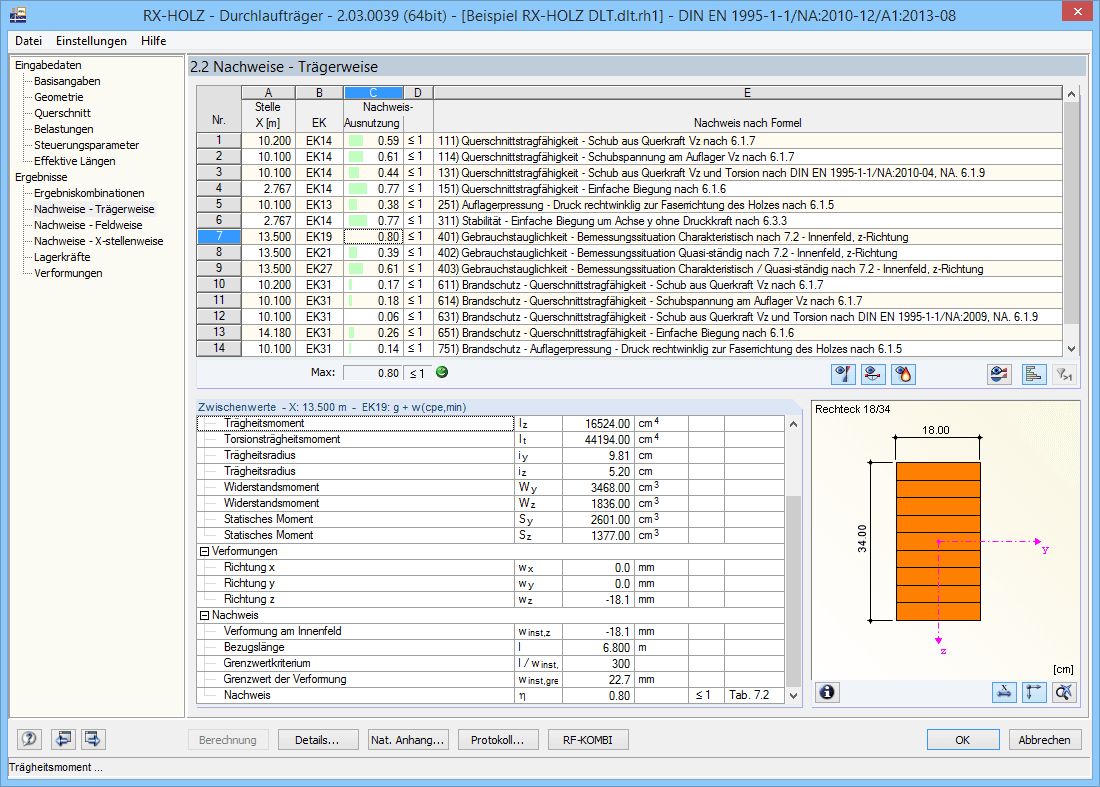This screenshot has width=1100, height=787.
Task: Click the green smiley status indicator
Action: point(442,372)
